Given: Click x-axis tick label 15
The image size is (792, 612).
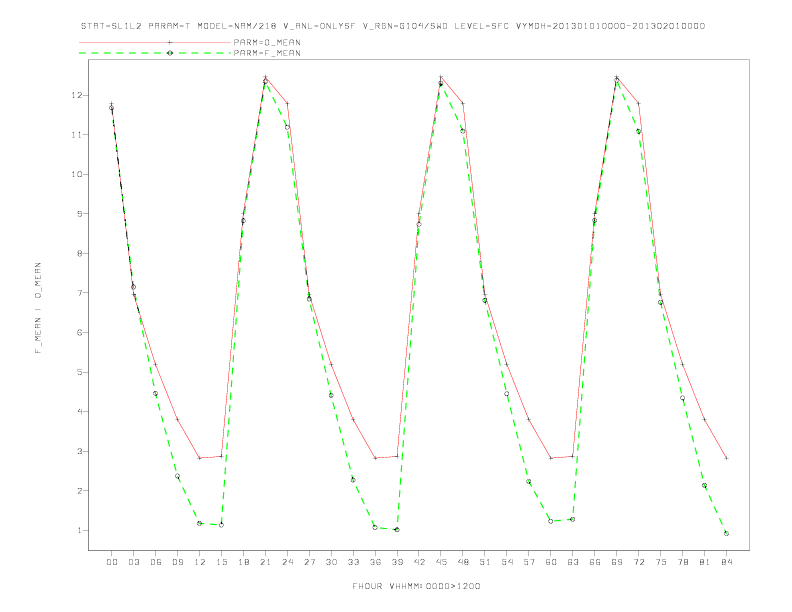Looking at the screenshot, I should (x=221, y=562).
